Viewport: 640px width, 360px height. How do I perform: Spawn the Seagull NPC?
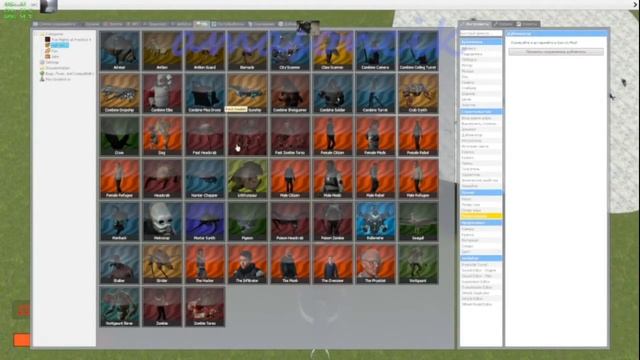click(x=418, y=221)
